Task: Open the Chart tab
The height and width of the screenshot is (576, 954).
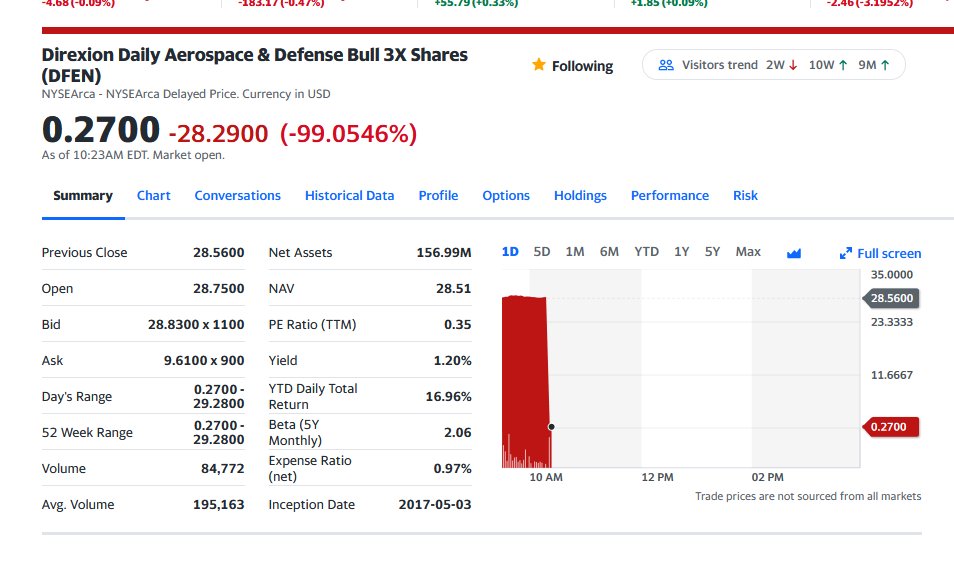Action: pyautogui.click(x=153, y=195)
